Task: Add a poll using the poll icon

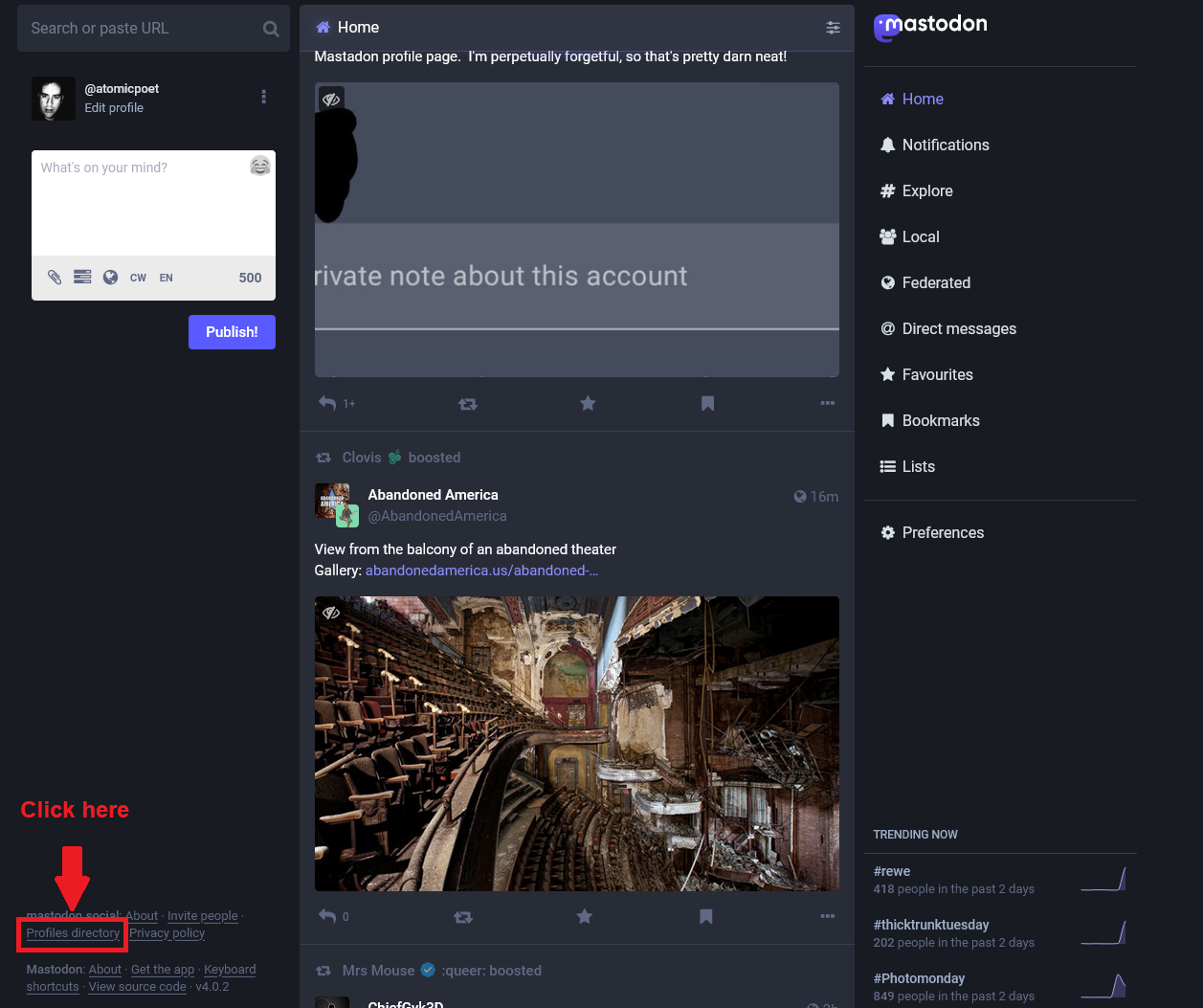Action: tap(82, 278)
